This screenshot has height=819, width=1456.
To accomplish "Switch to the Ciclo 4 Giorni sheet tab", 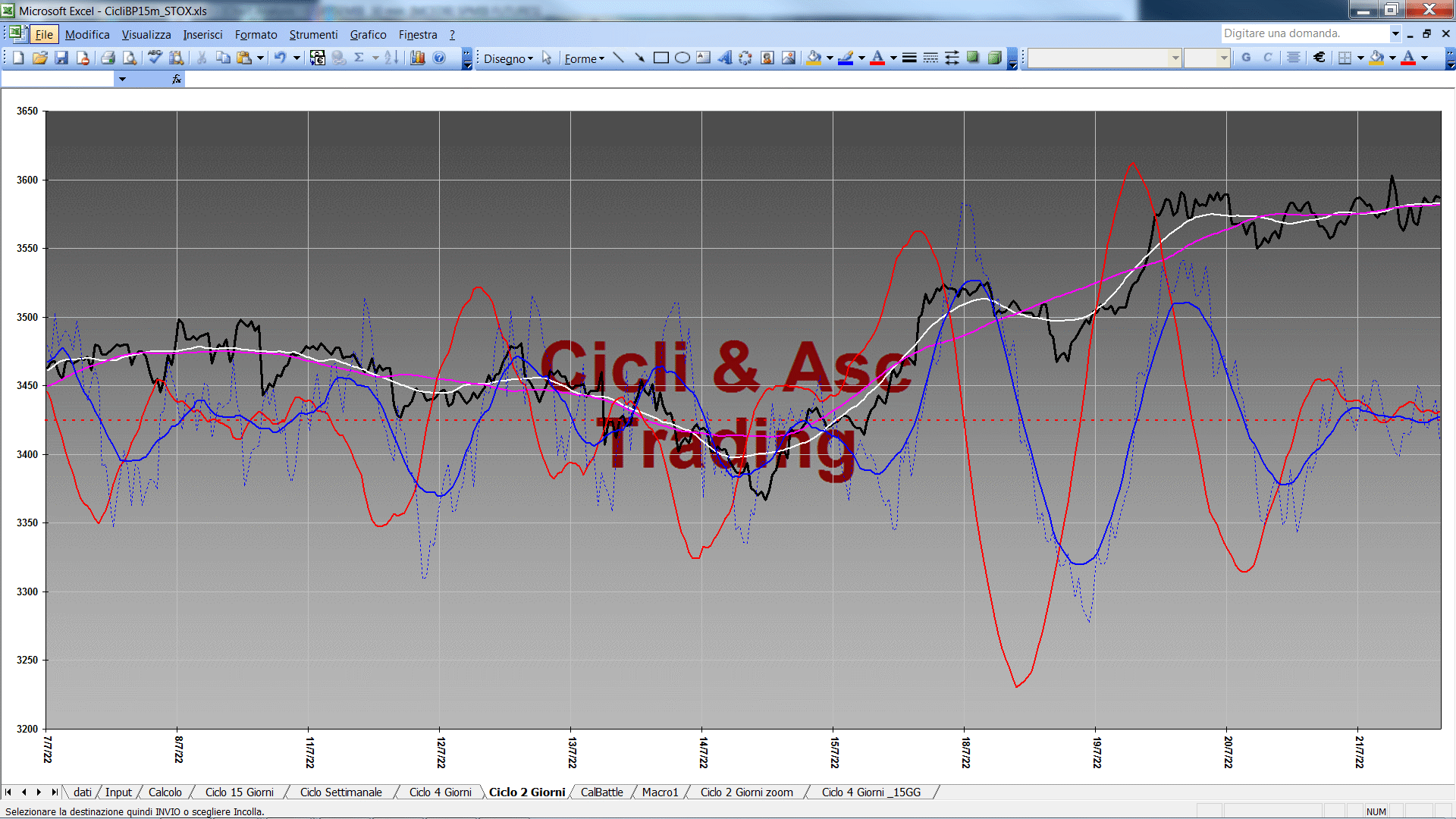I will click(440, 792).
